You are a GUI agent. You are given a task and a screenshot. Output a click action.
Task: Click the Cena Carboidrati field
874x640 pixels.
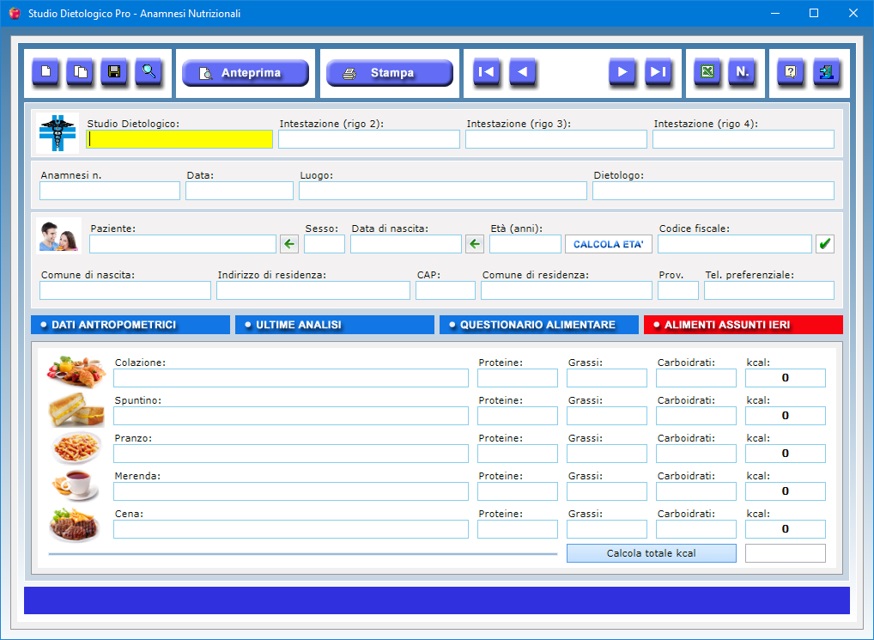[x=696, y=530]
